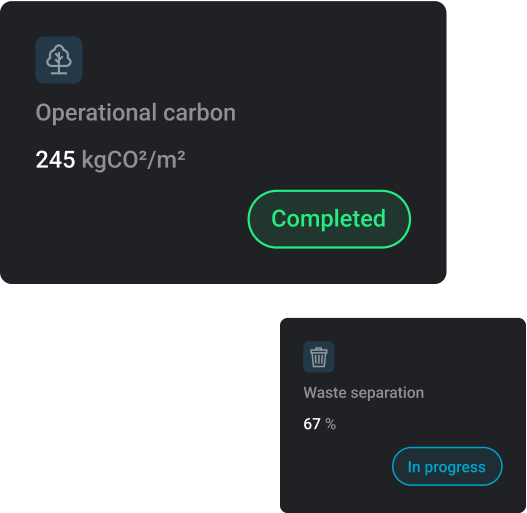Click the kgCO²/m² unit label

[x=133, y=160]
